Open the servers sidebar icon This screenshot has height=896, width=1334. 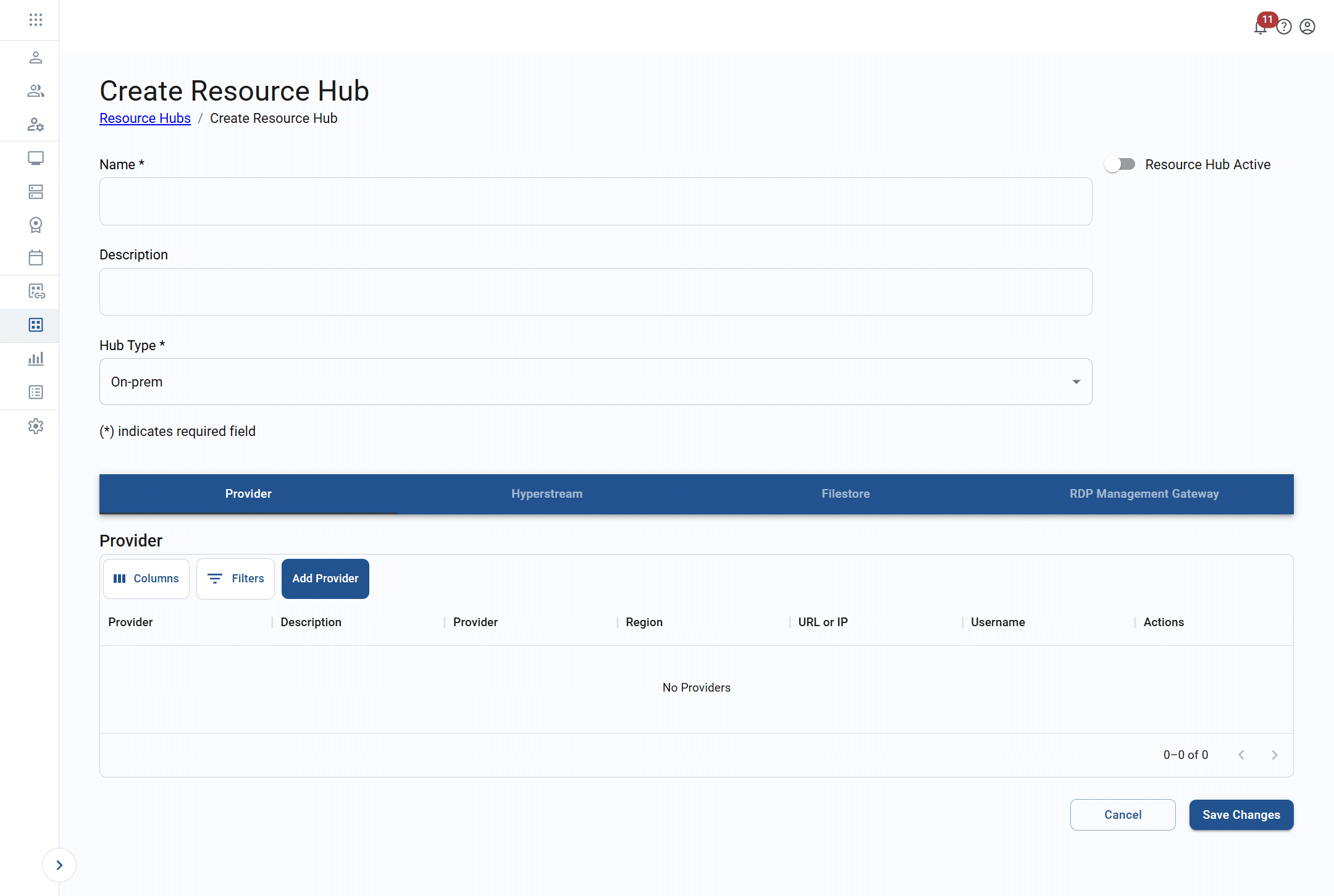click(x=35, y=191)
